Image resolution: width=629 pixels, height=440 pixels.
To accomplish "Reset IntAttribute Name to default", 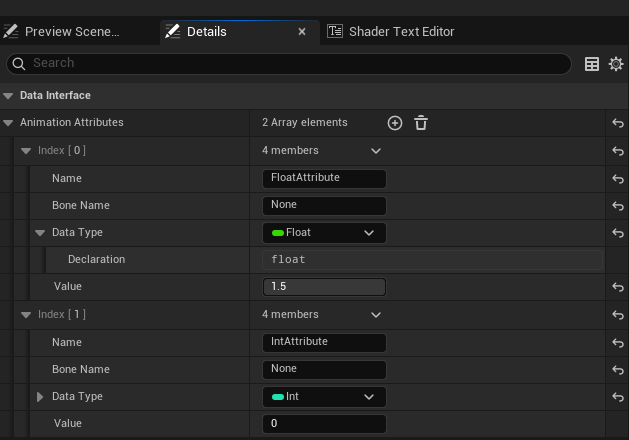I will tap(617, 342).
